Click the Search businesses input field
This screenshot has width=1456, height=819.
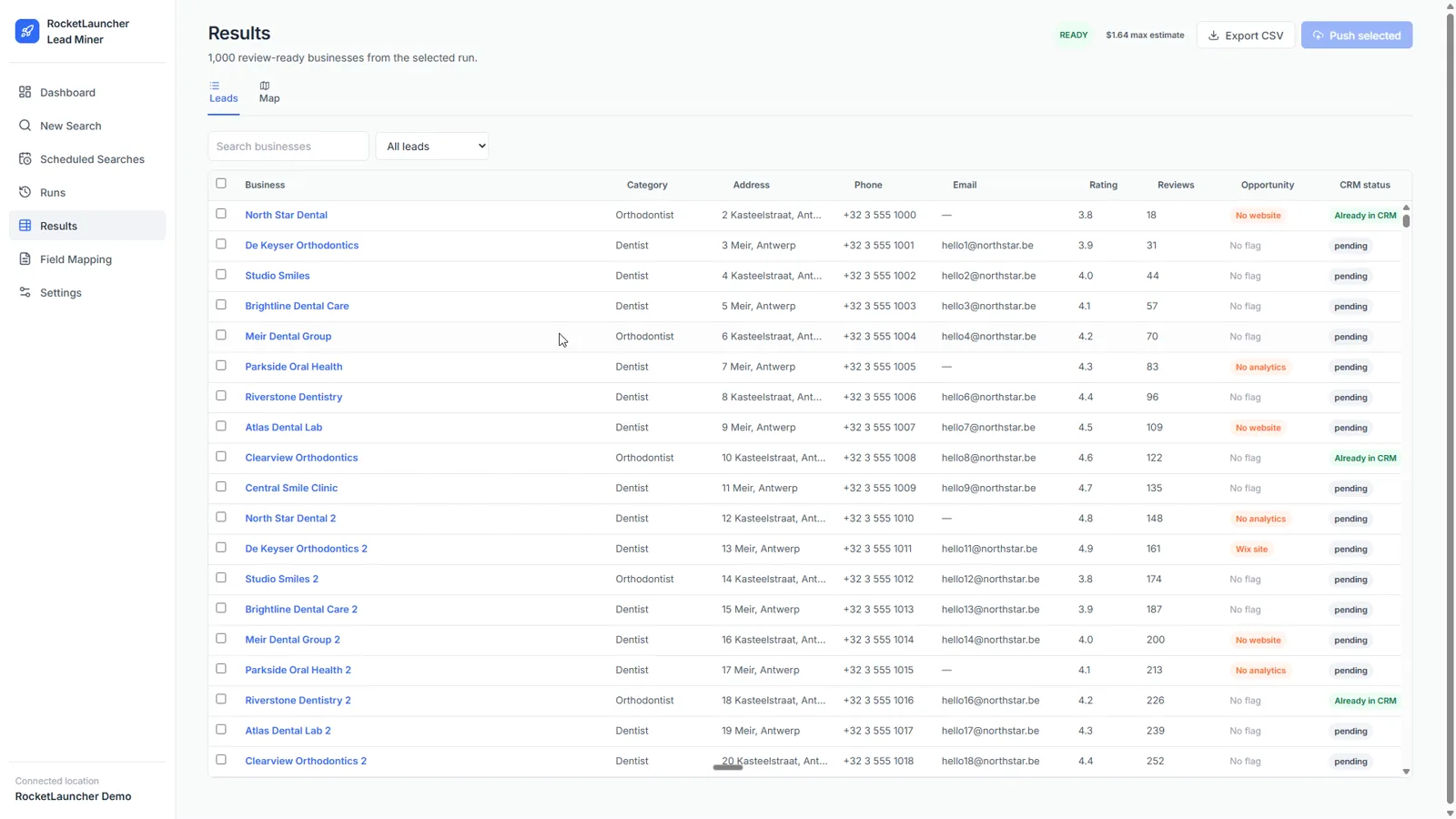288,146
